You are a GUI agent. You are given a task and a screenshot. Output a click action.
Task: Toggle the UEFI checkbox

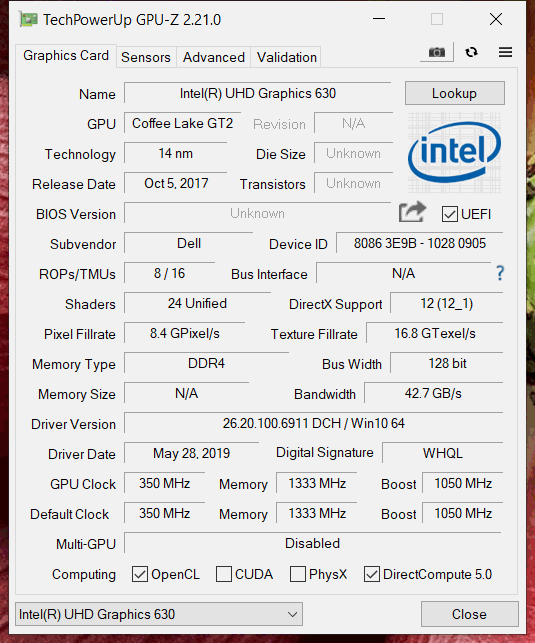pyautogui.click(x=449, y=214)
